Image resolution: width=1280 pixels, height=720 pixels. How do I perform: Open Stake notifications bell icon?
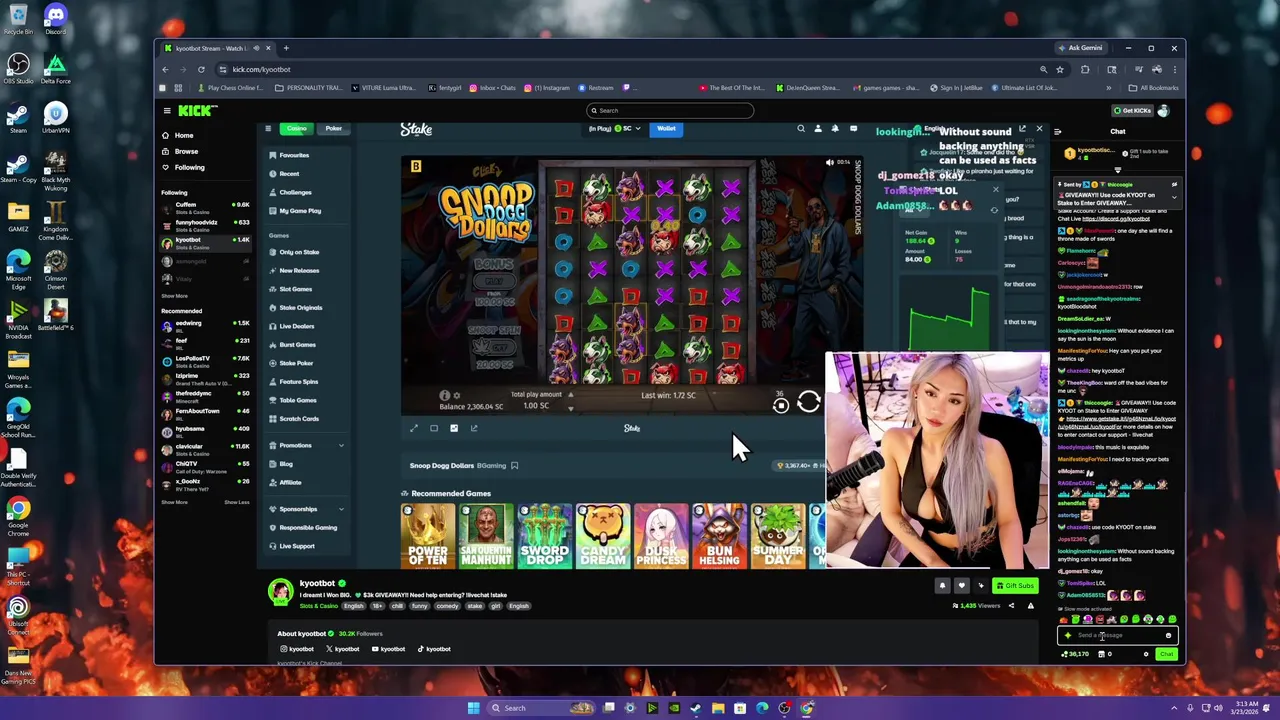pyautogui.click(x=835, y=129)
